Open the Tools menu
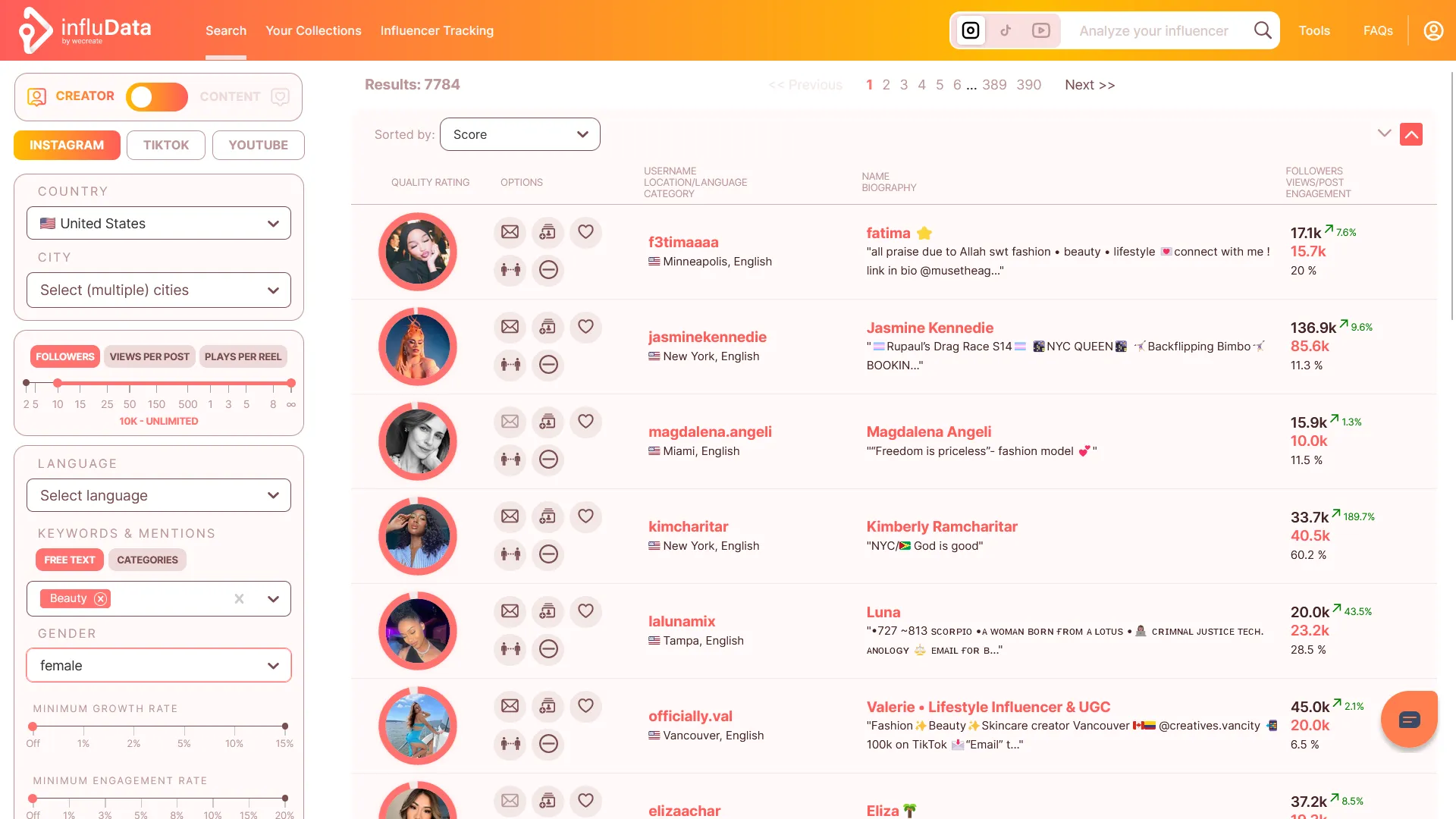This screenshot has width=1456, height=819. tap(1314, 31)
